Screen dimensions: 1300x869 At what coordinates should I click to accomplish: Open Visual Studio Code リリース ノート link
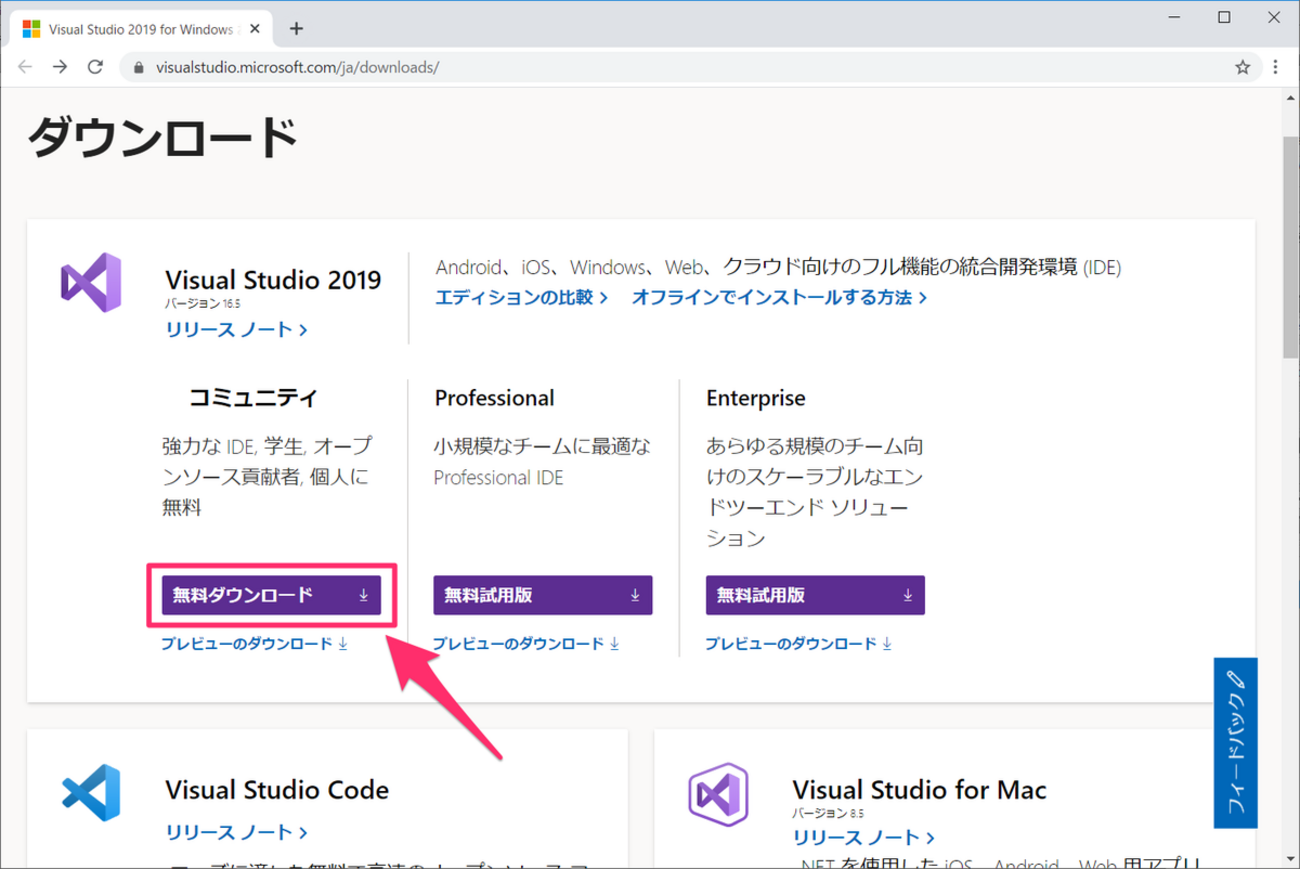coord(236,832)
